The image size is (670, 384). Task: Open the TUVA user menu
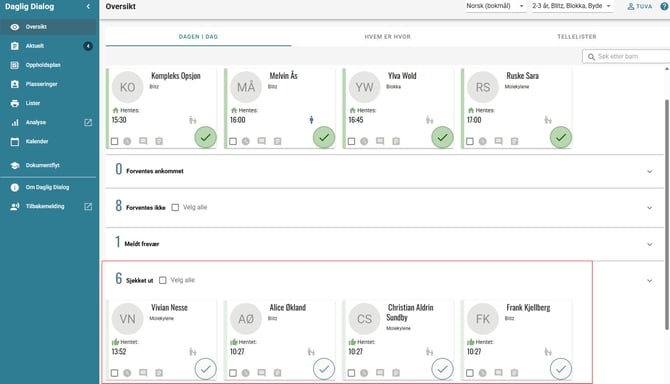(640, 6)
